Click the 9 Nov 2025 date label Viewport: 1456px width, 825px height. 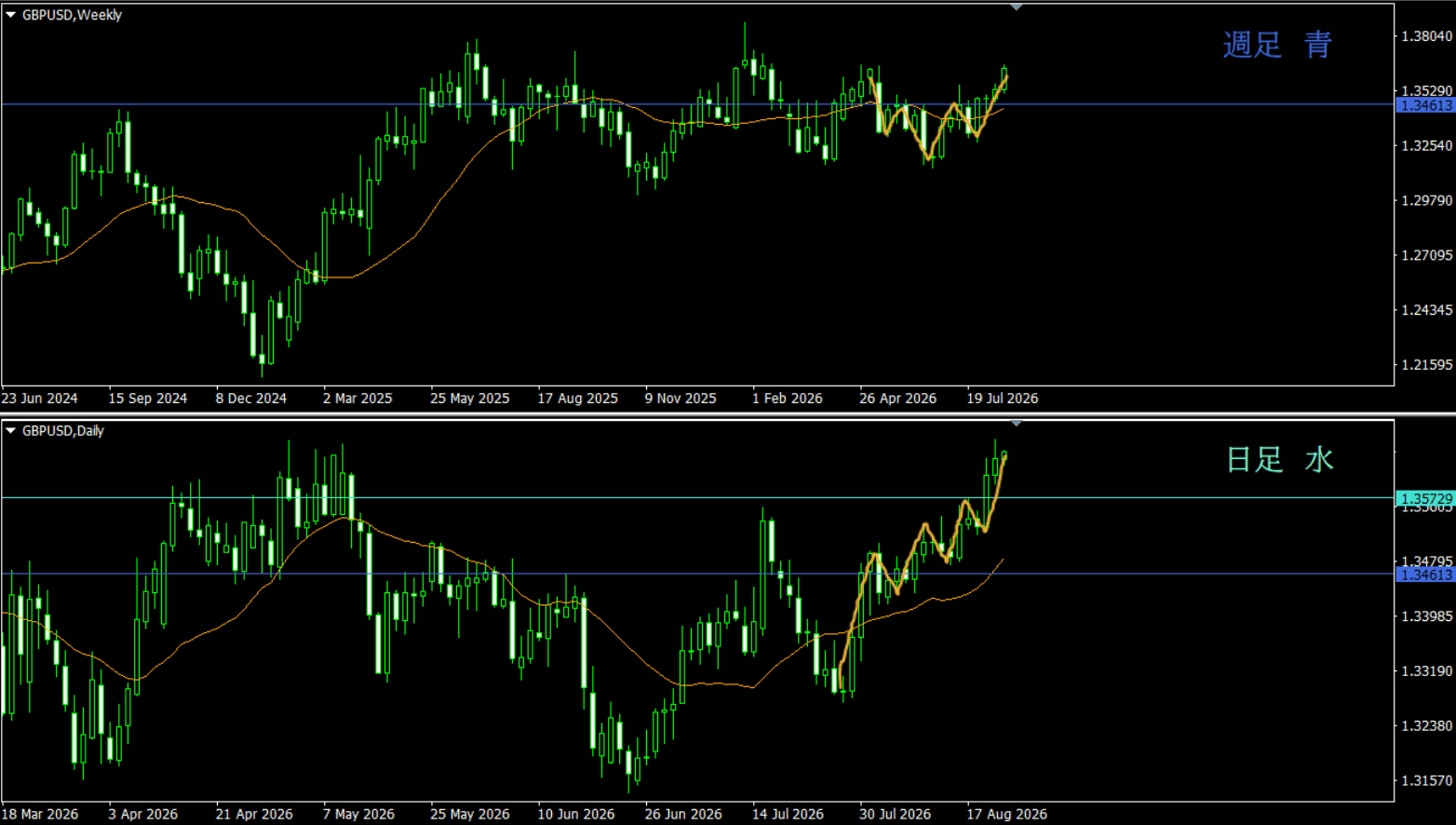pyautogui.click(x=681, y=399)
